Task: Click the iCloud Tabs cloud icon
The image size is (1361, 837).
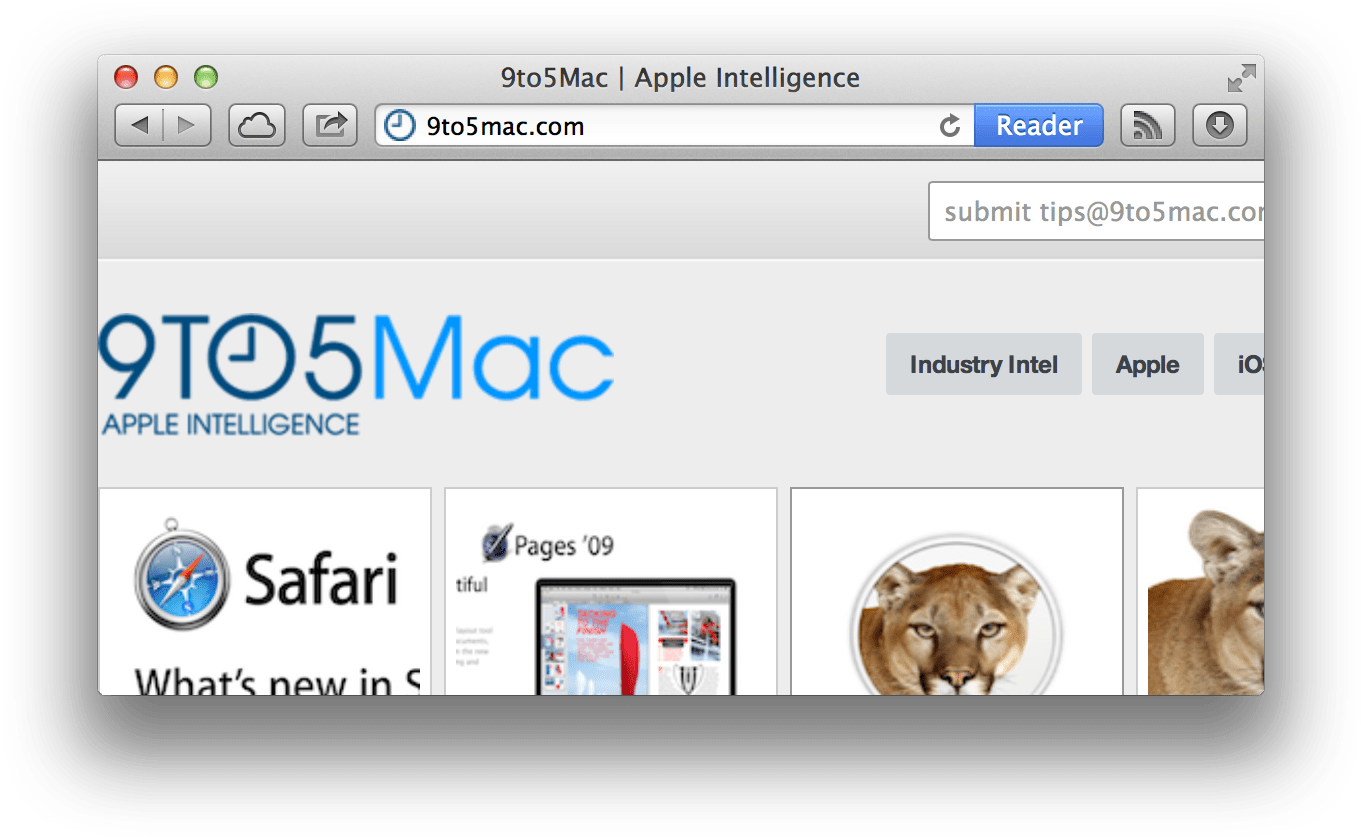Action: (256, 125)
